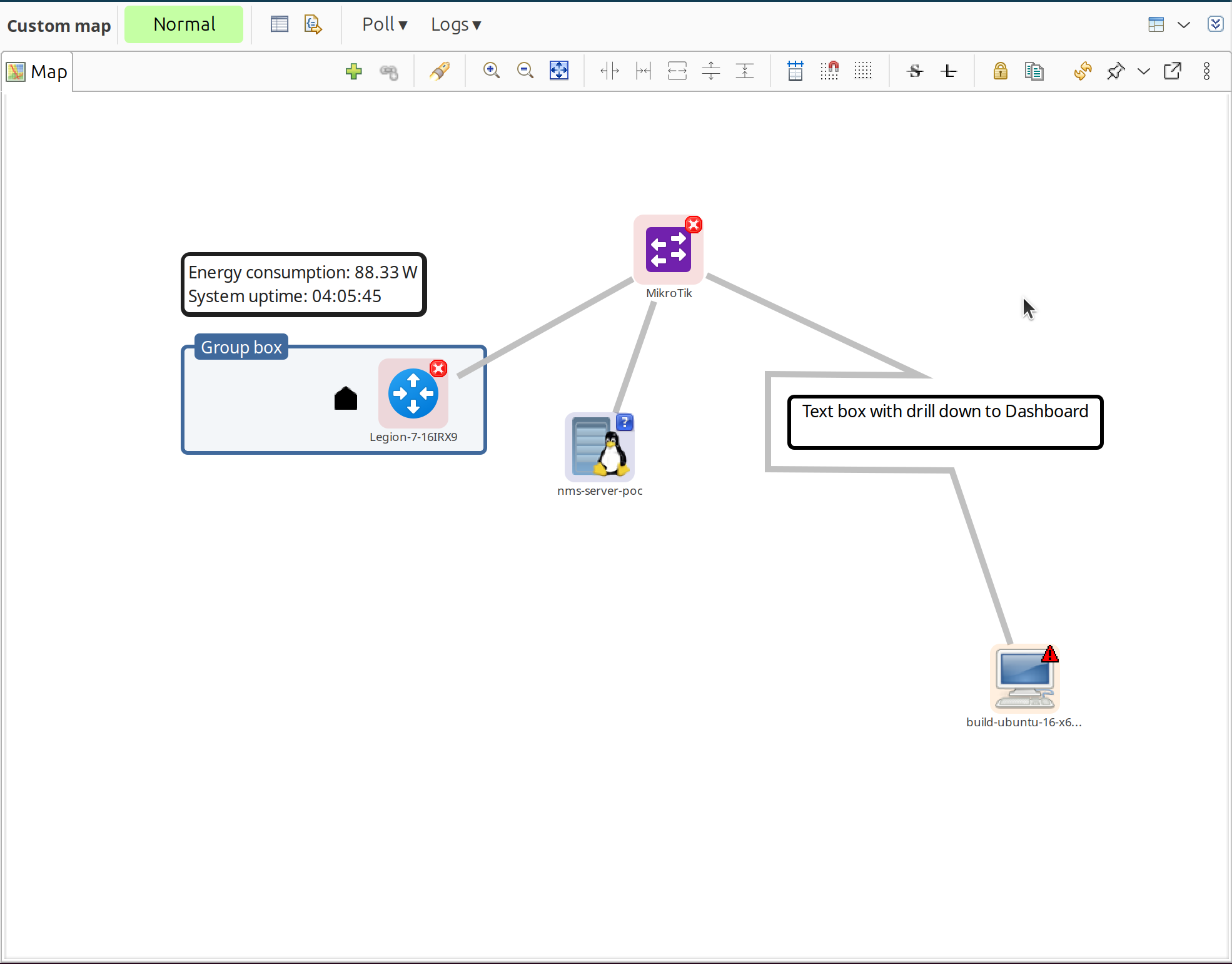Open the three-dot overflow menu

tap(1206, 71)
